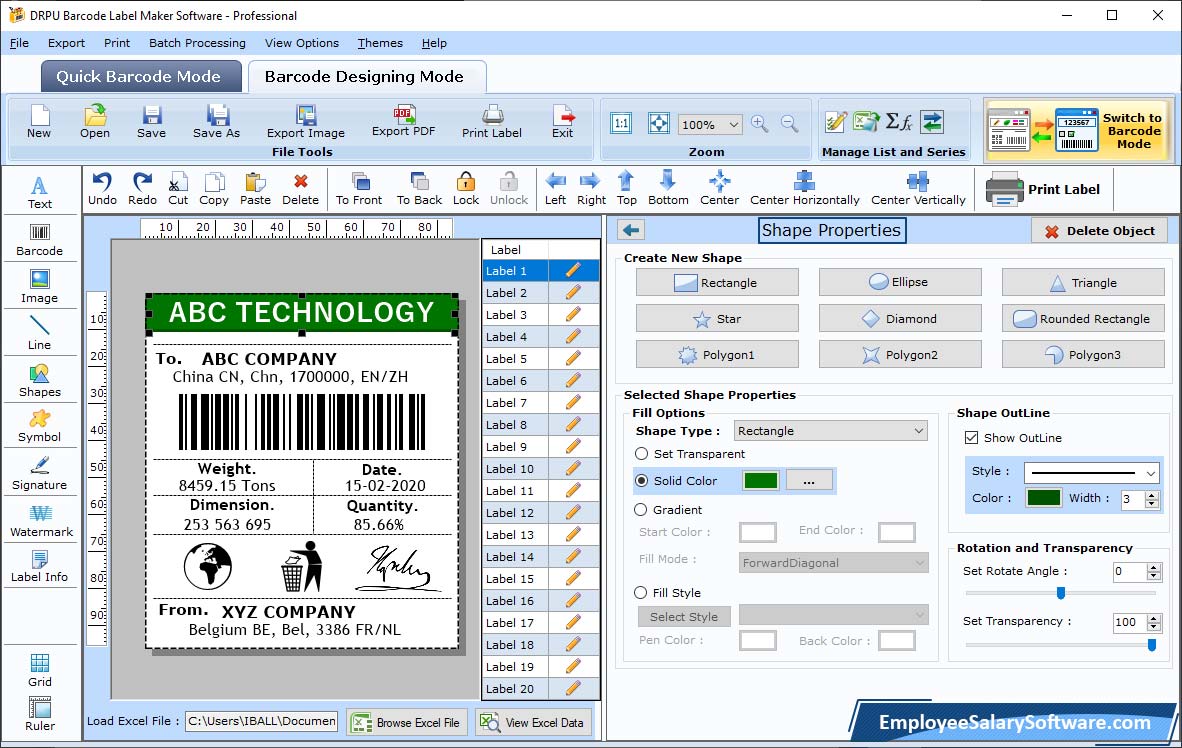Export label as image

305,121
